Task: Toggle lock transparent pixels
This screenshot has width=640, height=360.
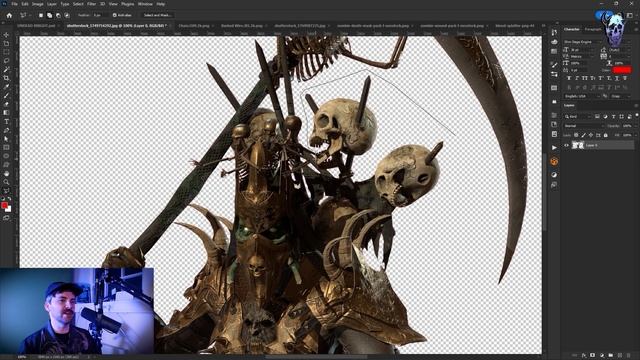Action: point(576,135)
